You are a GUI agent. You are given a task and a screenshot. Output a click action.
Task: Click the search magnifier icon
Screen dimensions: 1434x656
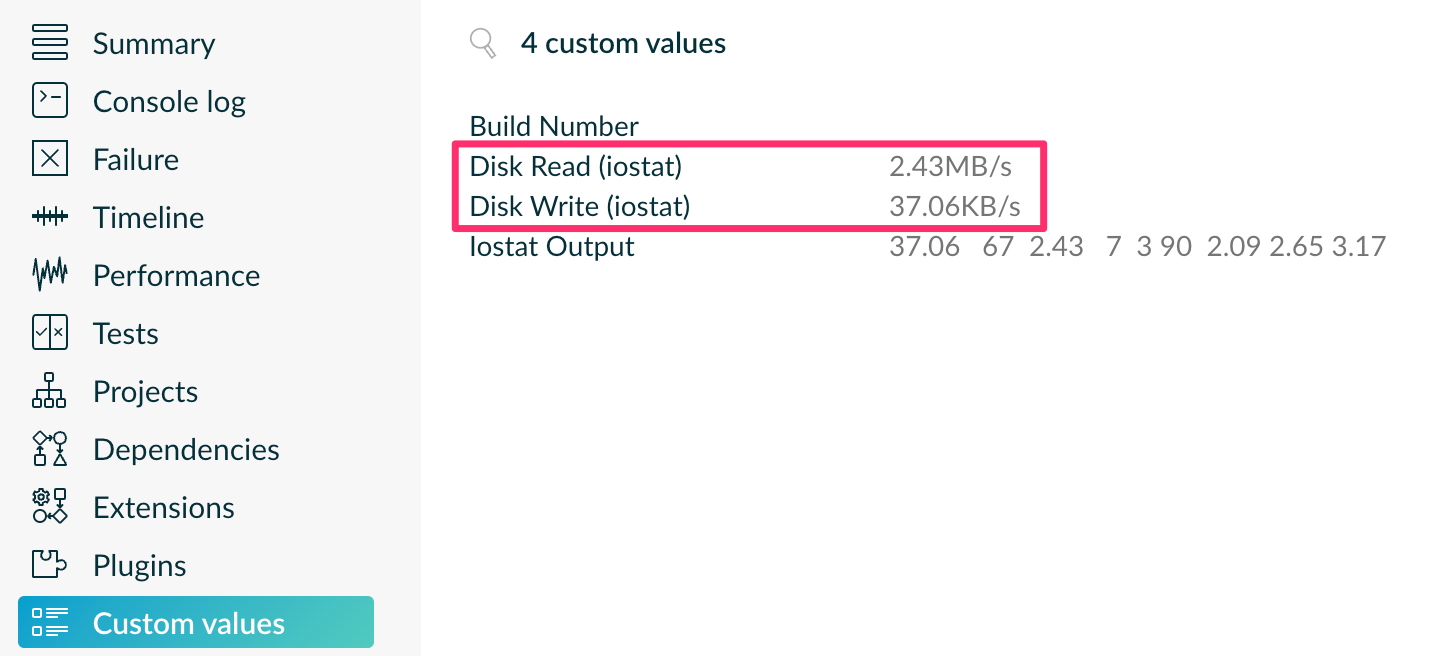pos(483,44)
